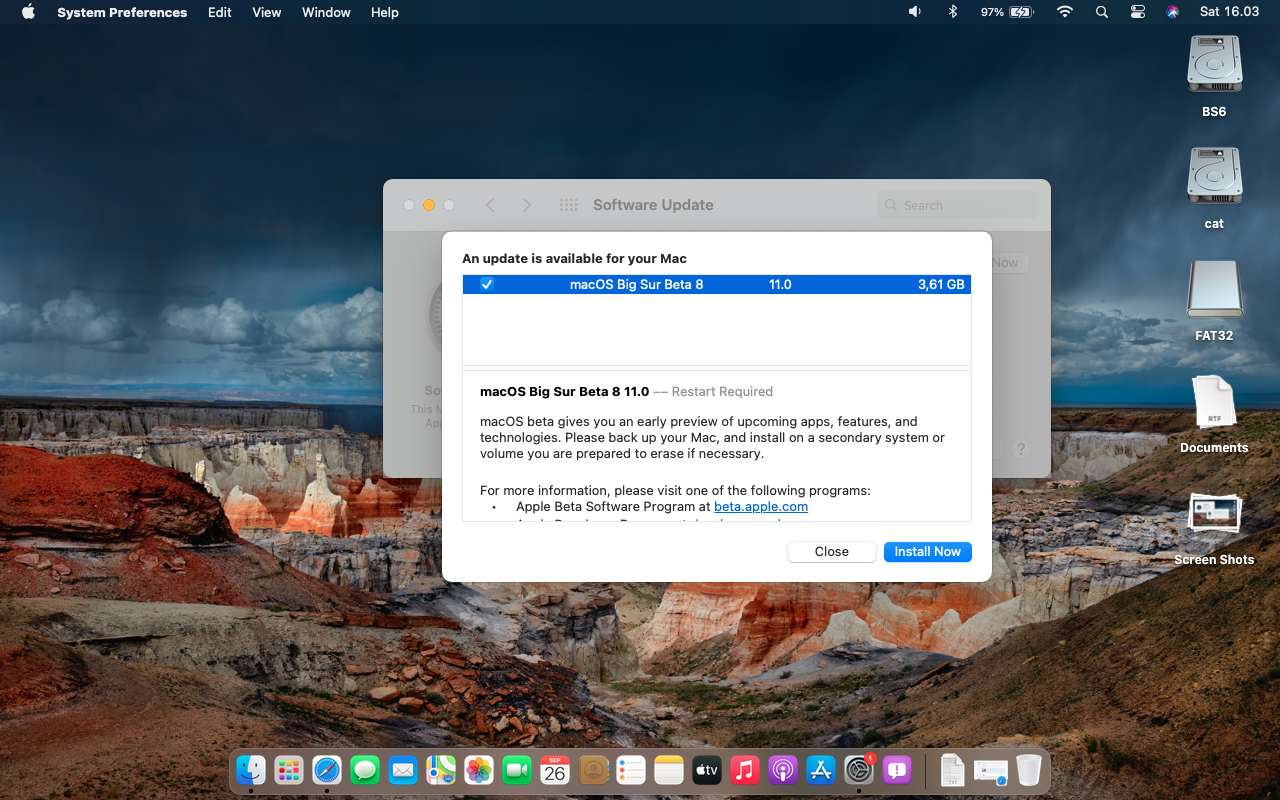
Task: Click the Software Update search field
Action: [958, 205]
